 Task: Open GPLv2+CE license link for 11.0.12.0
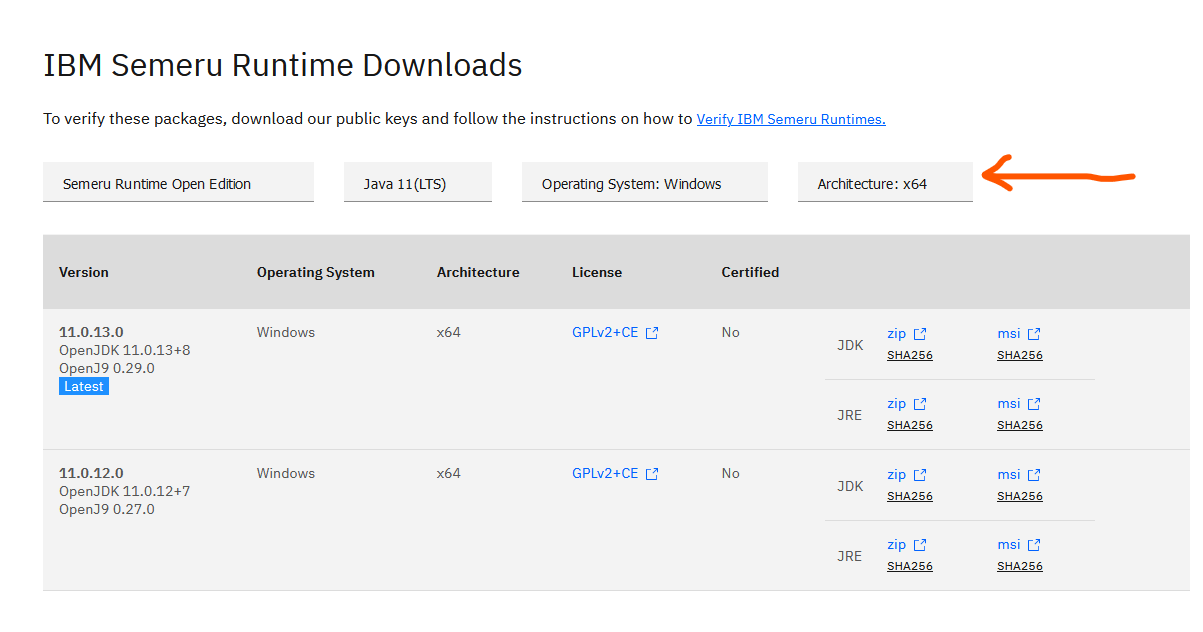pyautogui.click(x=605, y=474)
